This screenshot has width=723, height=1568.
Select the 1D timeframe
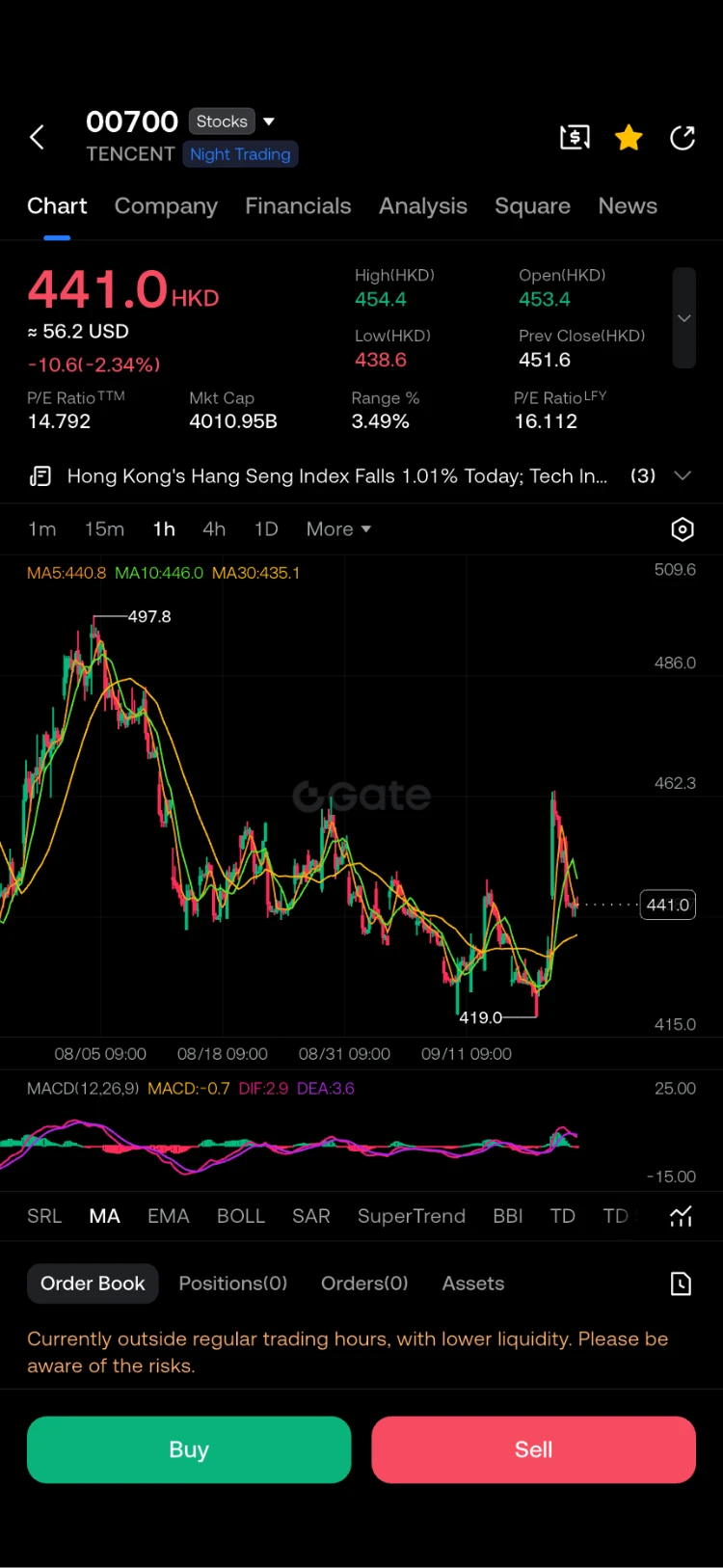[x=266, y=529]
